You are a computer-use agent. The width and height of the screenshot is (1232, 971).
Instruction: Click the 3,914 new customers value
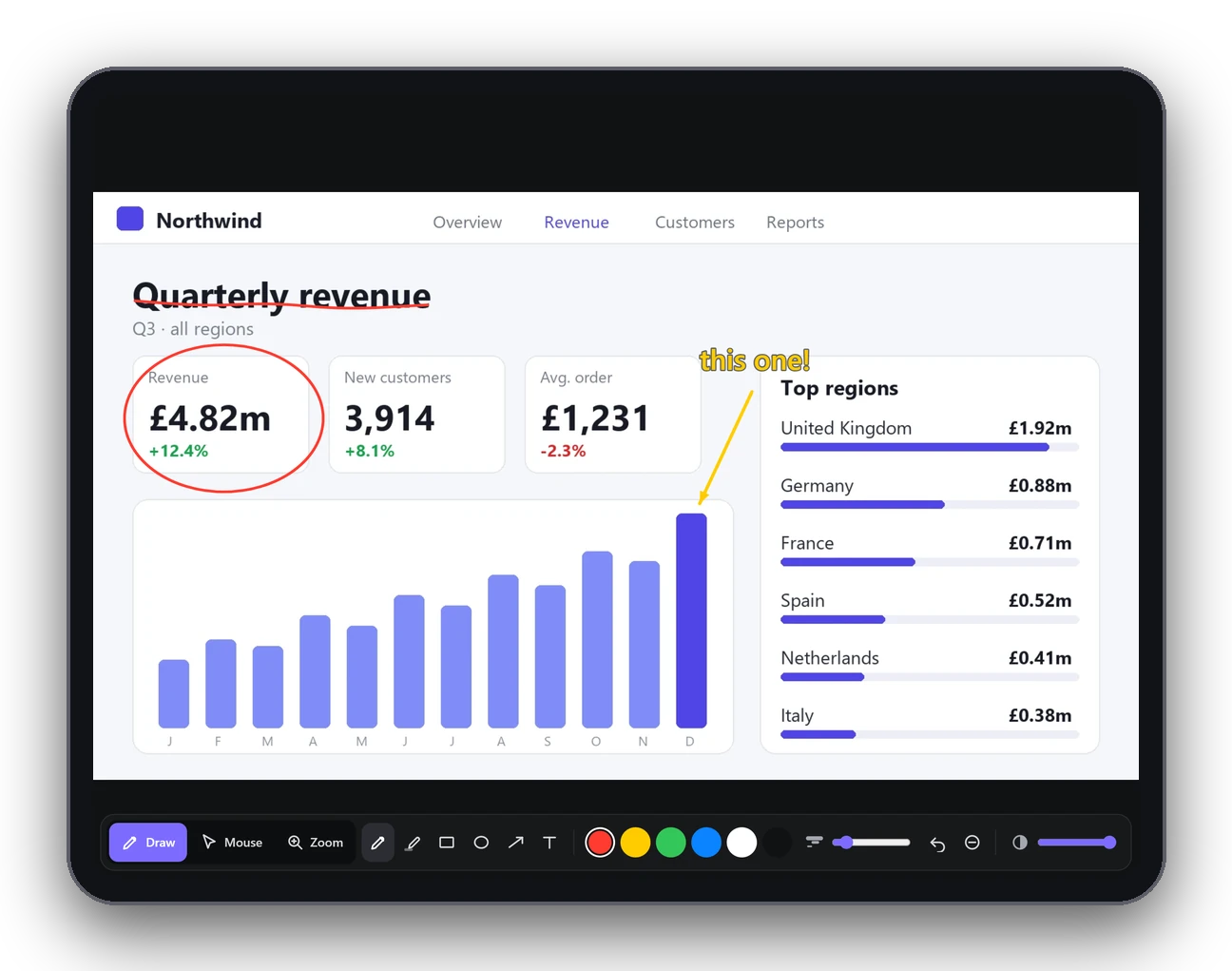coord(390,418)
